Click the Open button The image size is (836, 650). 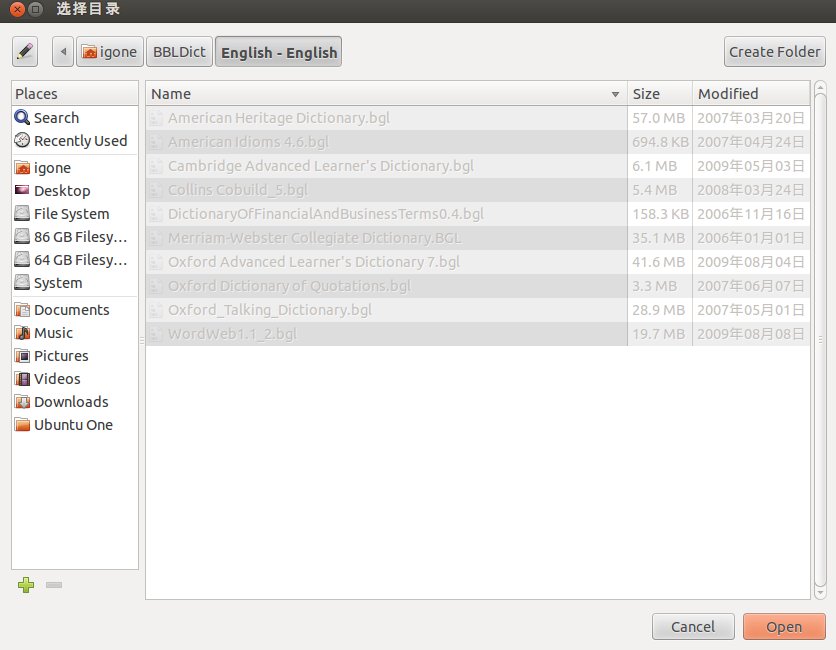pos(784,627)
